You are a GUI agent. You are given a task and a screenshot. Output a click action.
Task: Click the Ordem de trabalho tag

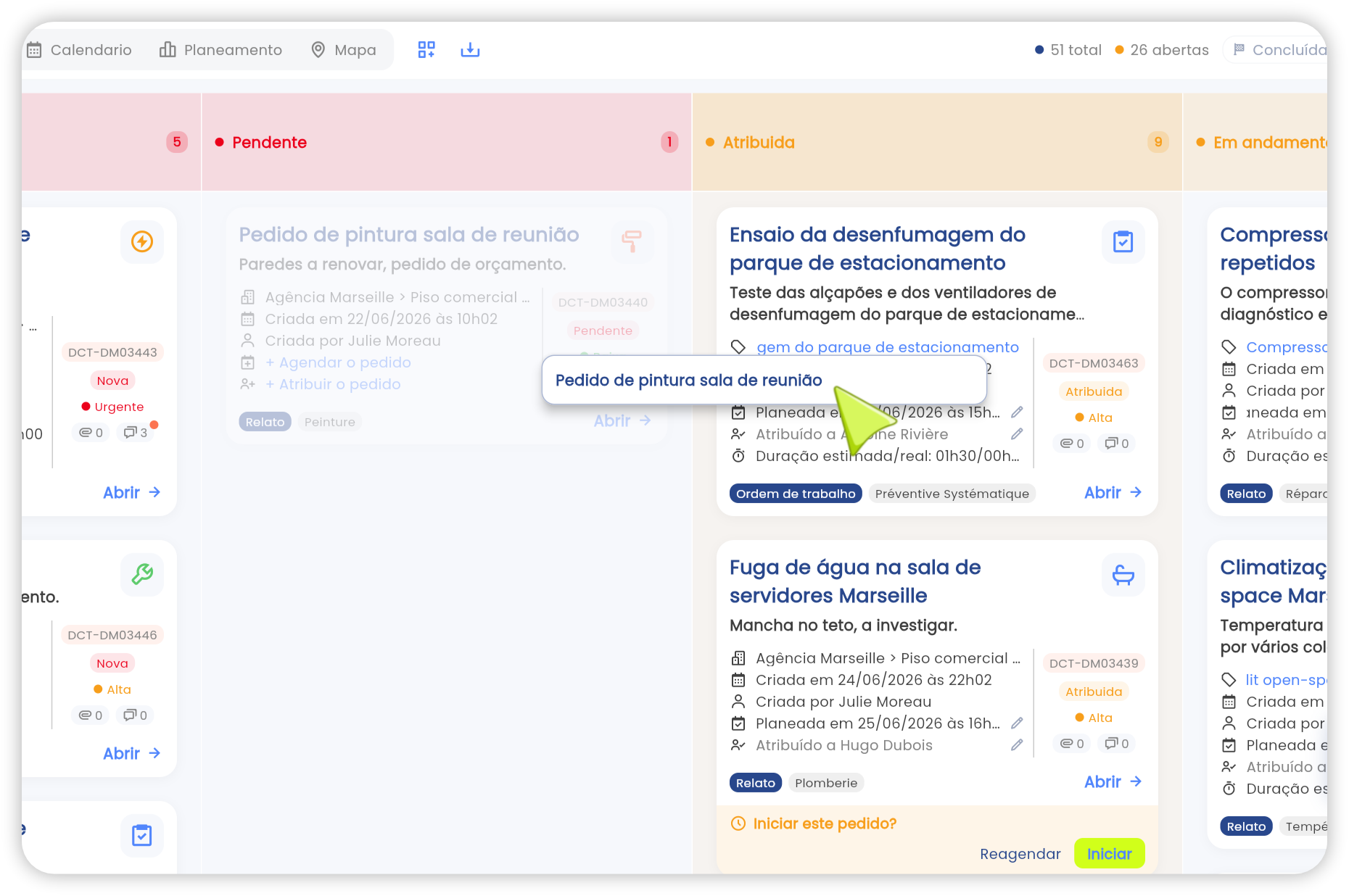[x=796, y=494]
